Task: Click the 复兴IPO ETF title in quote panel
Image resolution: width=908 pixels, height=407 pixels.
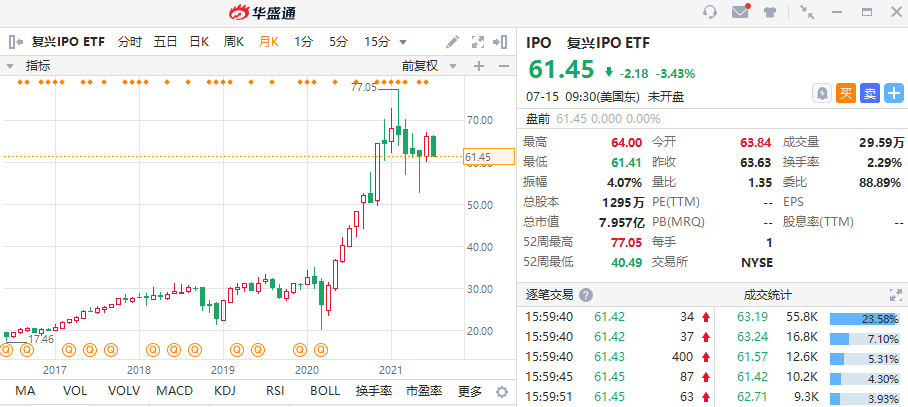Action: point(608,42)
